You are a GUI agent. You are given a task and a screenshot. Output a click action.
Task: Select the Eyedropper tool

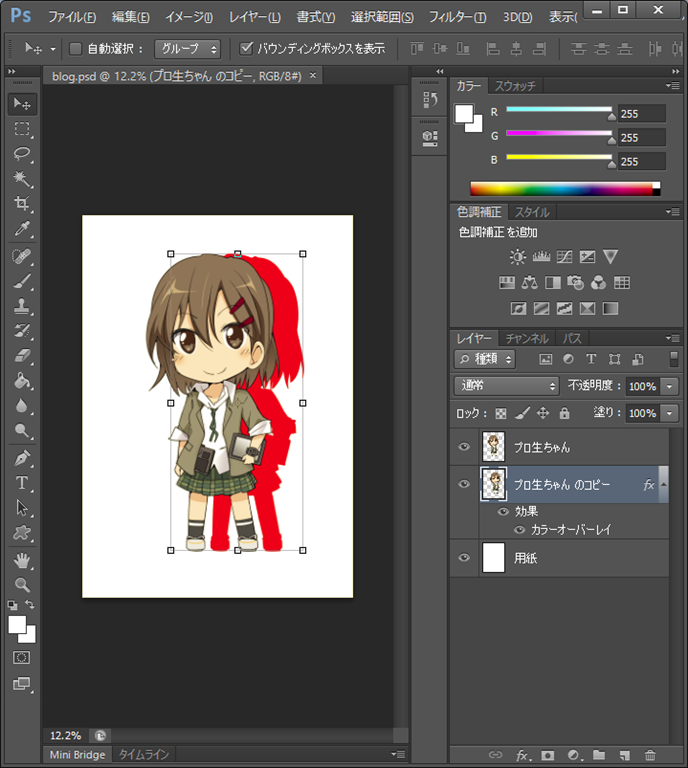[x=22, y=230]
